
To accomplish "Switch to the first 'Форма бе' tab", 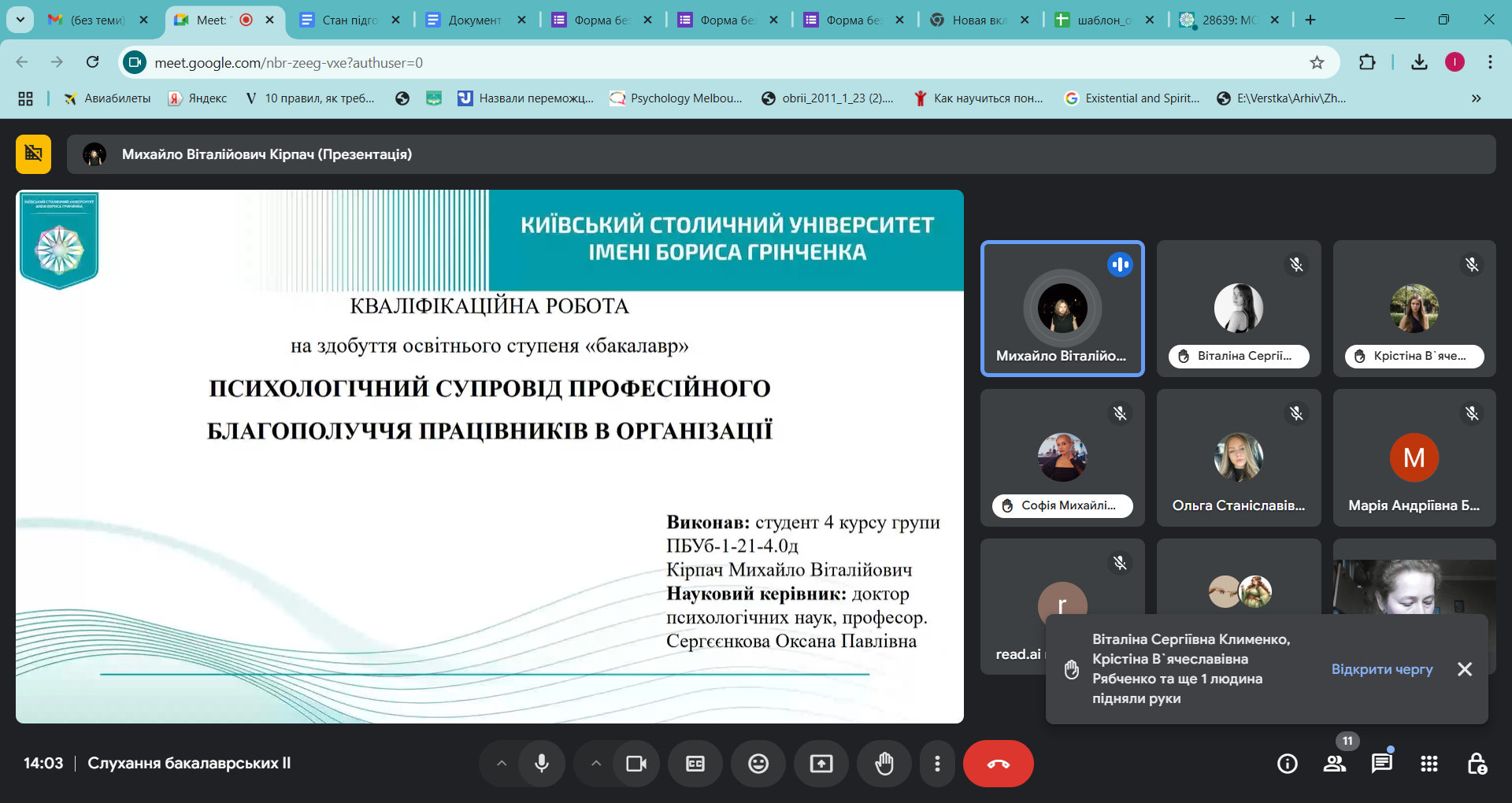I will 601,20.
